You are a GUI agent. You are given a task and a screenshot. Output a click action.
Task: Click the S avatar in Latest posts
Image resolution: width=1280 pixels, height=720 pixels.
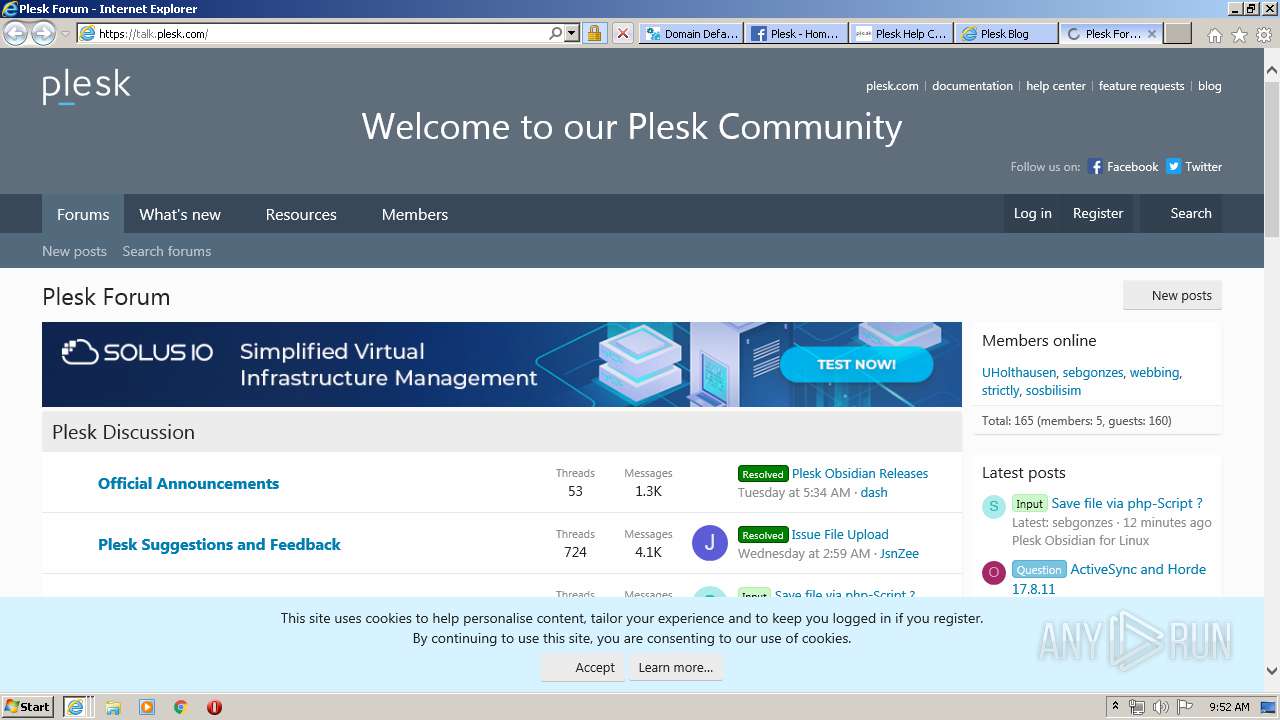[x=993, y=506]
